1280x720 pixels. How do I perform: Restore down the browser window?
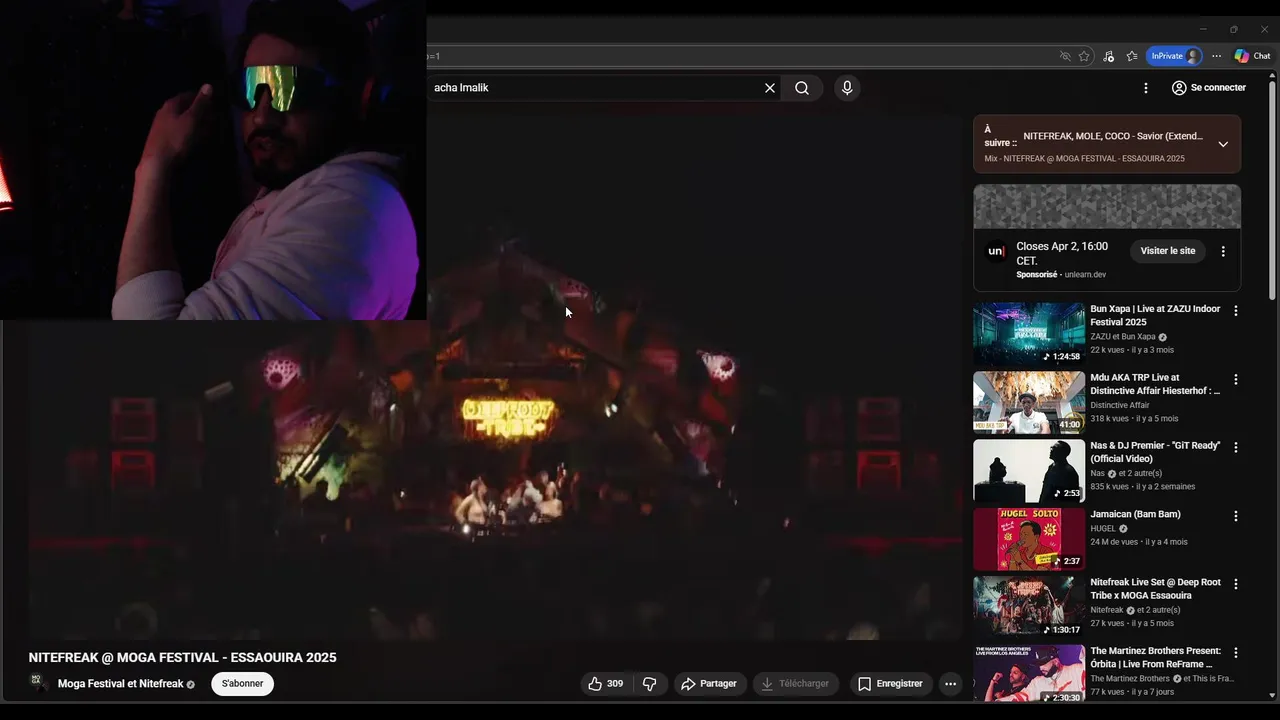pos(1233,29)
